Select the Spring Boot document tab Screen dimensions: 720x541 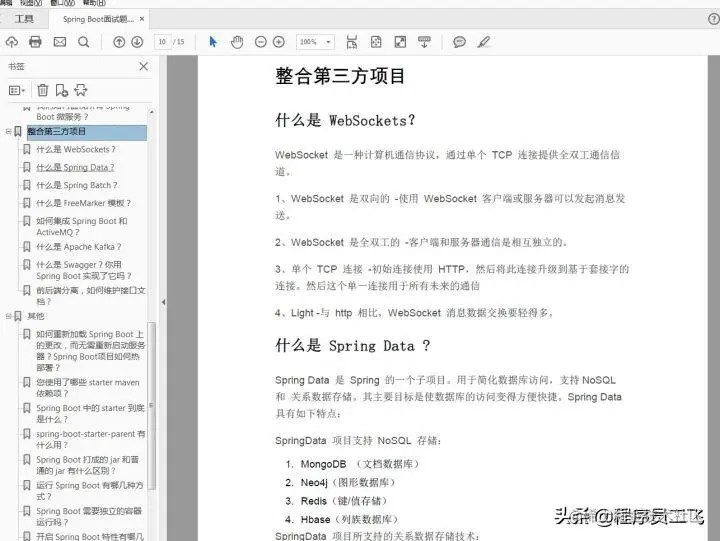pos(98,19)
